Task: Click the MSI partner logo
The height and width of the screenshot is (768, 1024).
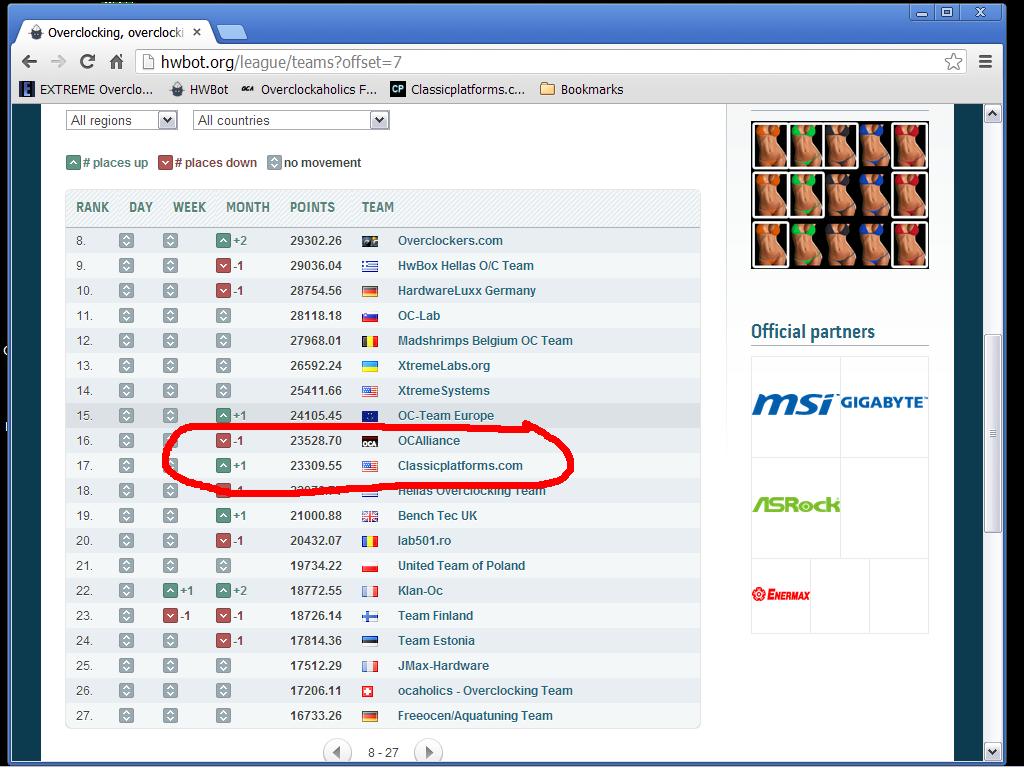Action: tap(795, 404)
